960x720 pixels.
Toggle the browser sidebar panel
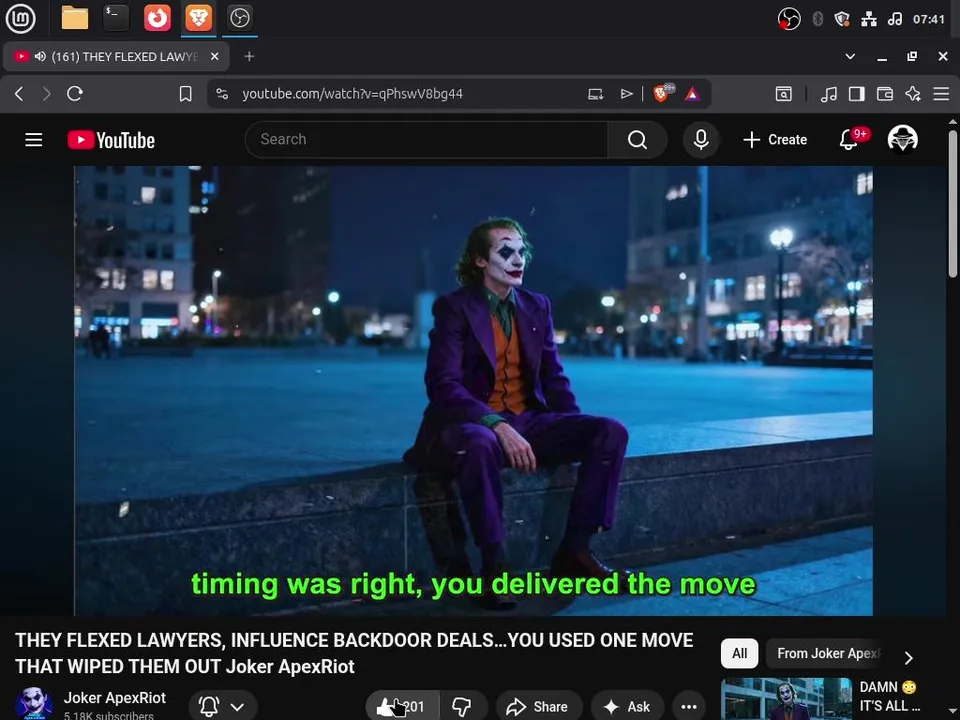pyautogui.click(x=857, y=94)
